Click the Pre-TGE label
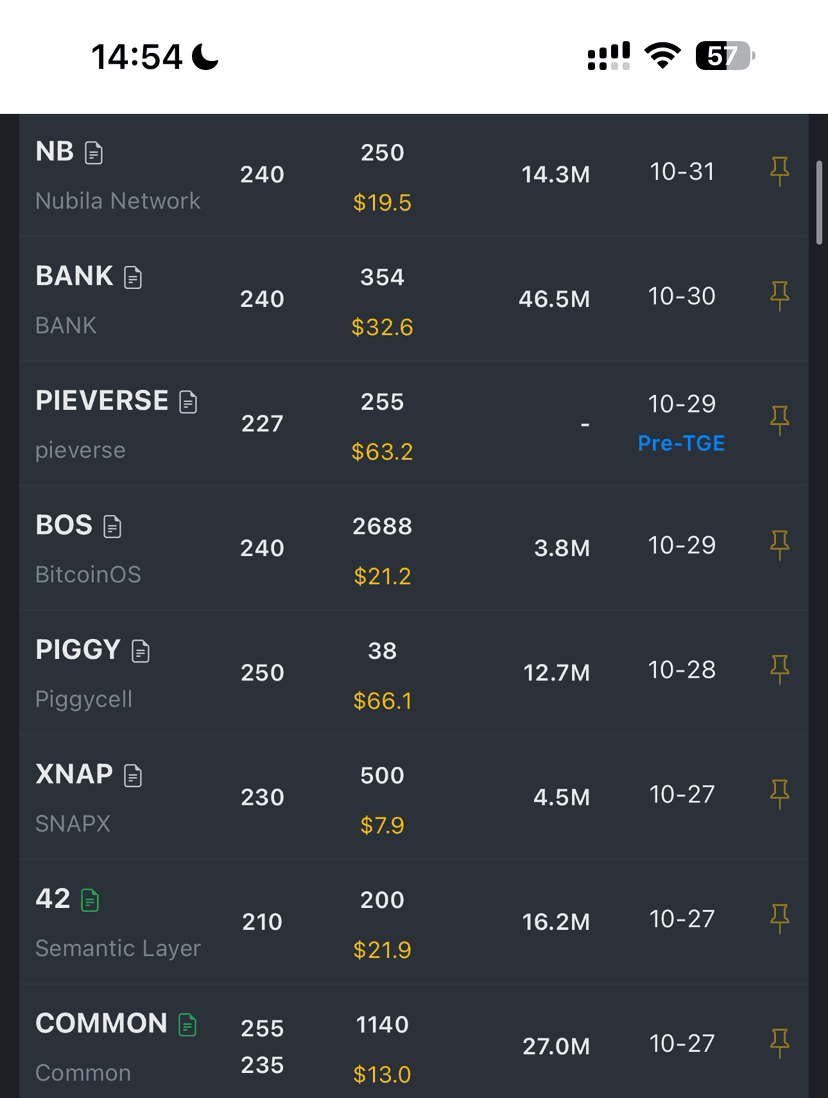The height and width of the screenshot is (1098, 828). (x=681, y=443)
